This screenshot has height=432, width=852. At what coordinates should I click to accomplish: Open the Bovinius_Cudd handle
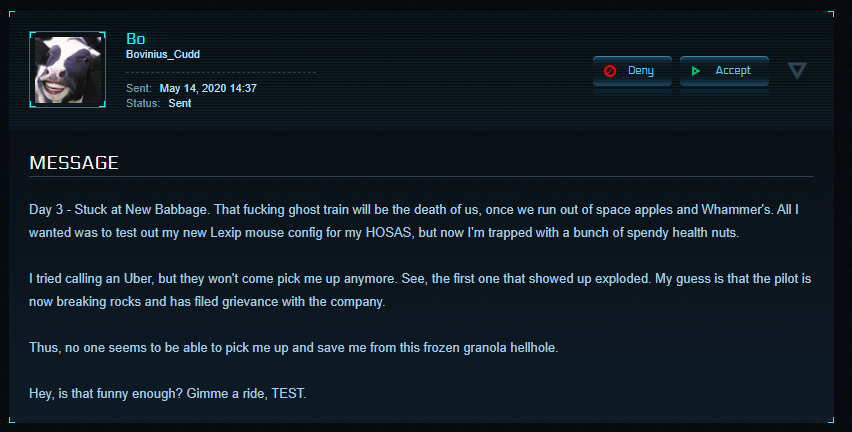(163, 54)
